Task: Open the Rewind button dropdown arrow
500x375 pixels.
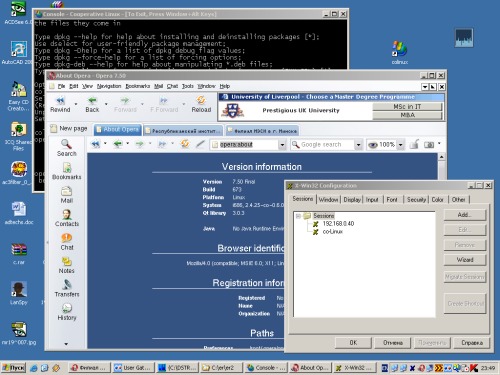Action: (76, 104)
